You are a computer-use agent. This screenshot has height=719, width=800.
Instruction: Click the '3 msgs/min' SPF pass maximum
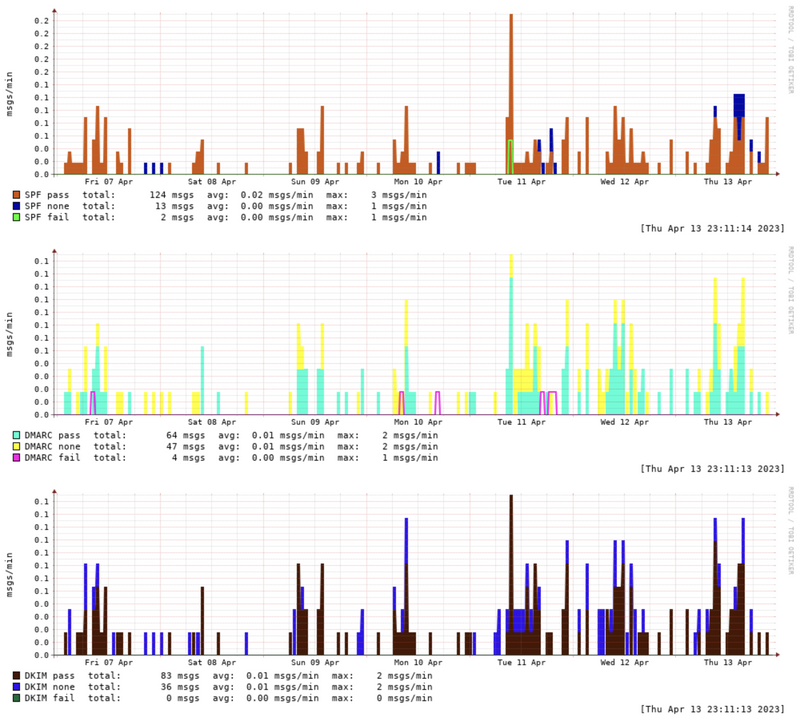(x=399, y=195)
